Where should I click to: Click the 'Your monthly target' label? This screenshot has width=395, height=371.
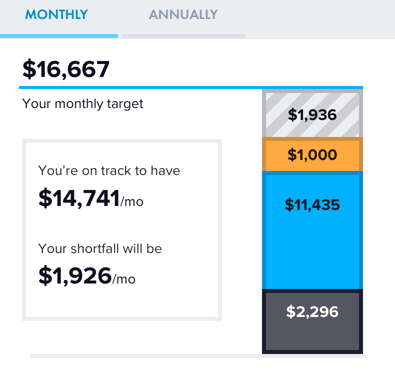tap(83, 104)
